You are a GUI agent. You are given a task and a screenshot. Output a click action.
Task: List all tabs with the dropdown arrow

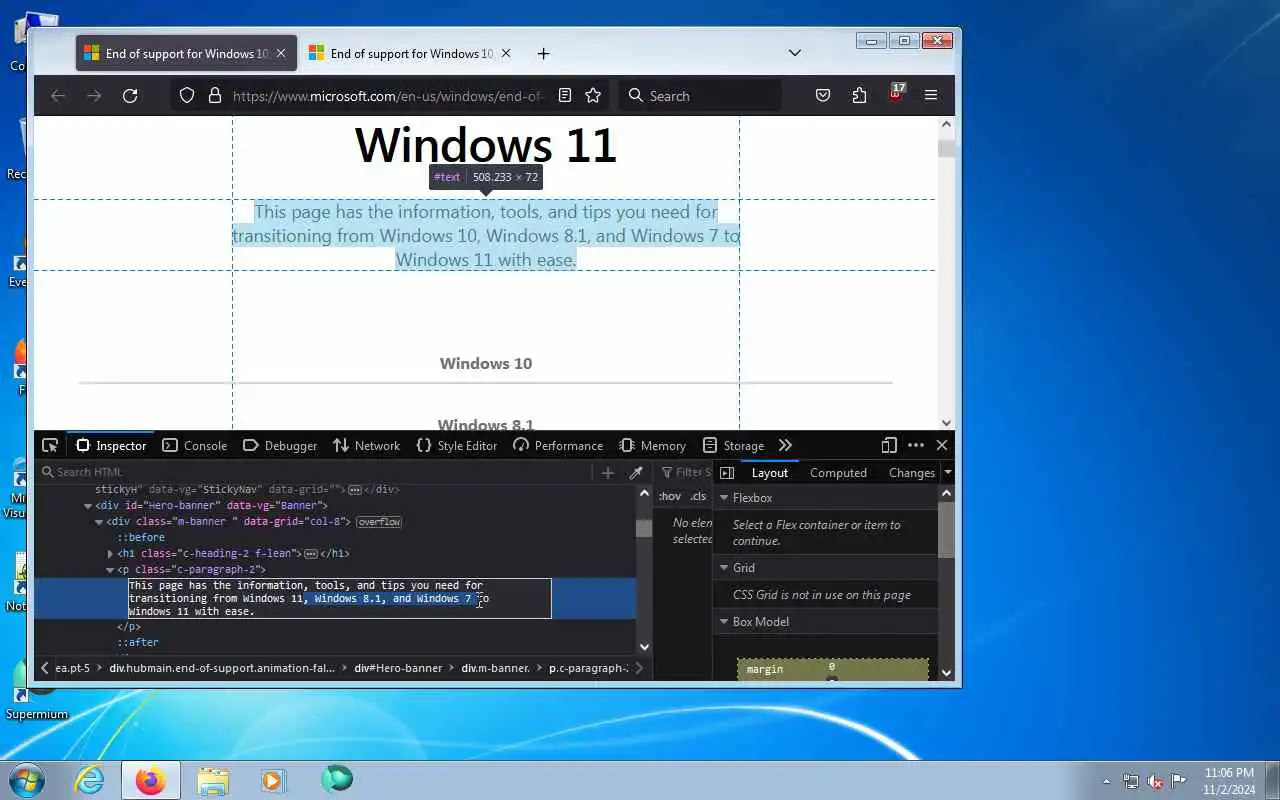pos(795,53)
